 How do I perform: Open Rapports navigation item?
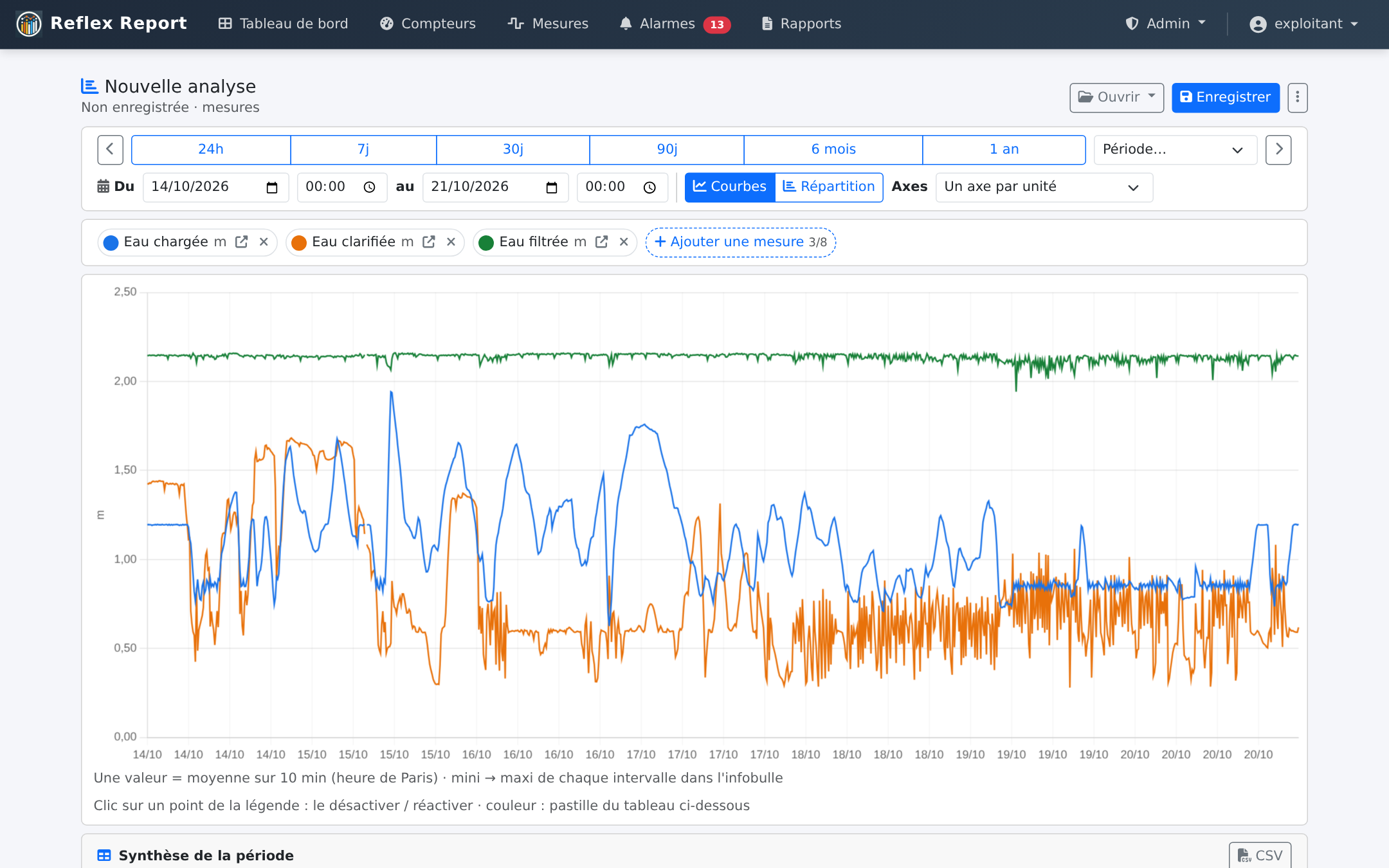tap(801, 24)
